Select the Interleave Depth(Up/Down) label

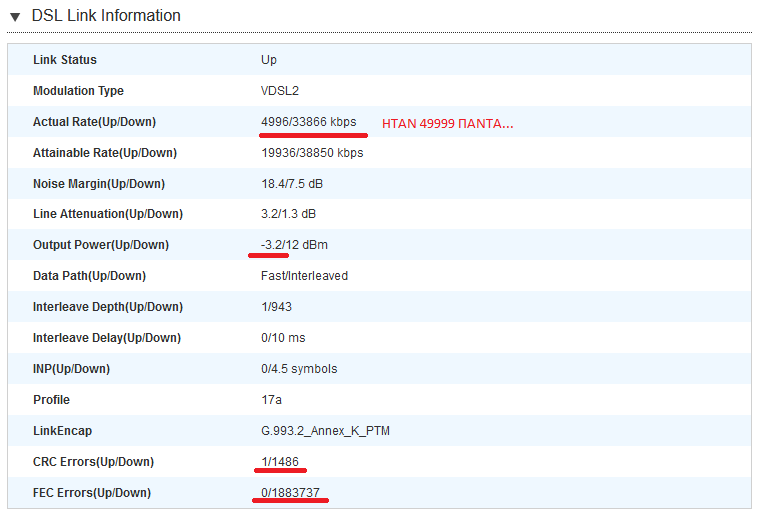tap(108, 307)
